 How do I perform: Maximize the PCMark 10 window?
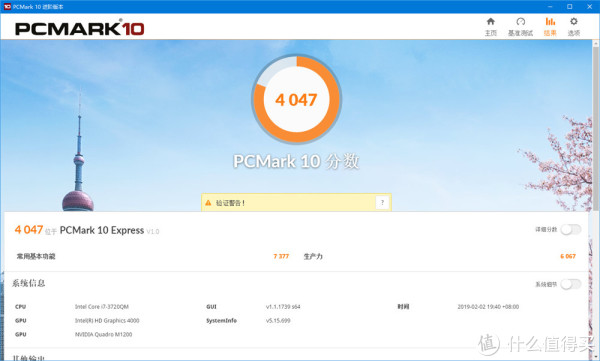(570, 7)
